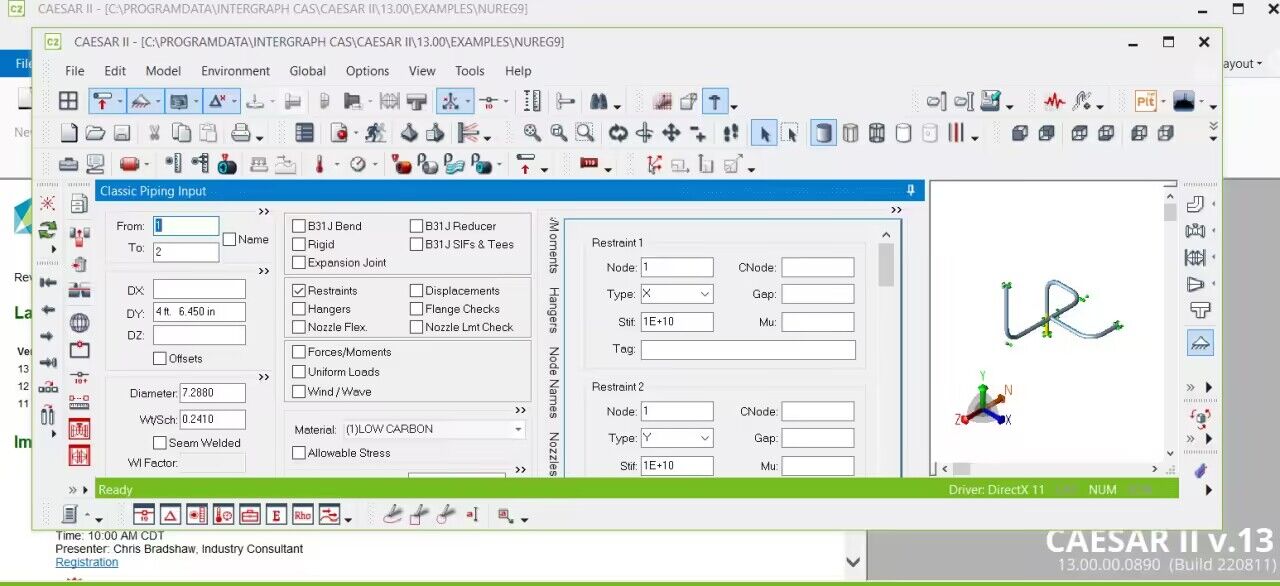The width and height of the screenshot is (1280, 586).
Task: Expand the chevron above the DX field
Action: [264, 271]
